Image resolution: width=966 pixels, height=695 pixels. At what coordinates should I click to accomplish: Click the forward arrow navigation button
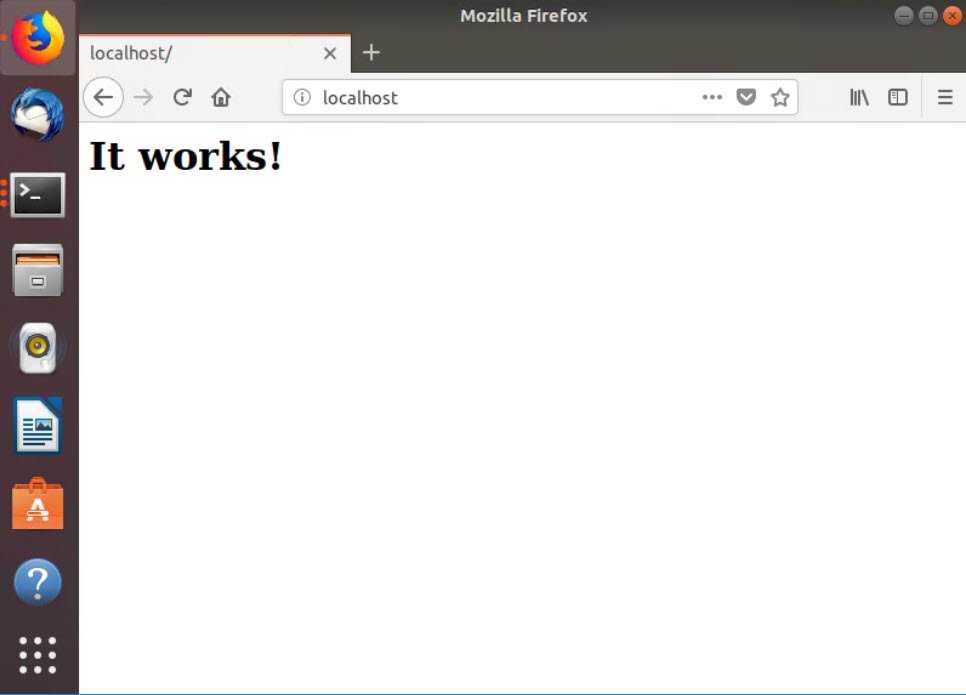click(143, 97)
